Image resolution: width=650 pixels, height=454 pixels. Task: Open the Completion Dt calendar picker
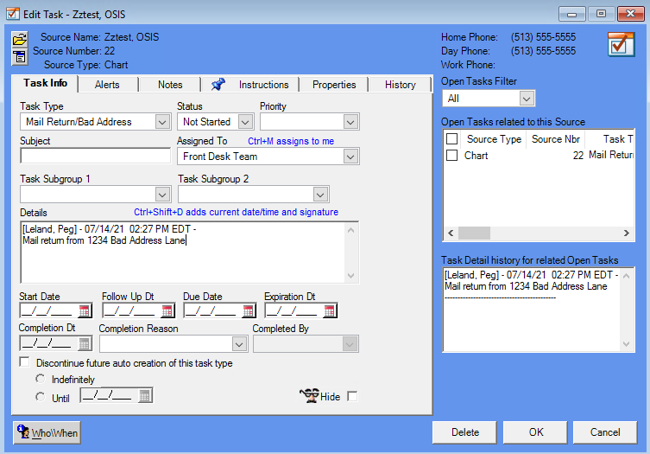click(84, 343)
